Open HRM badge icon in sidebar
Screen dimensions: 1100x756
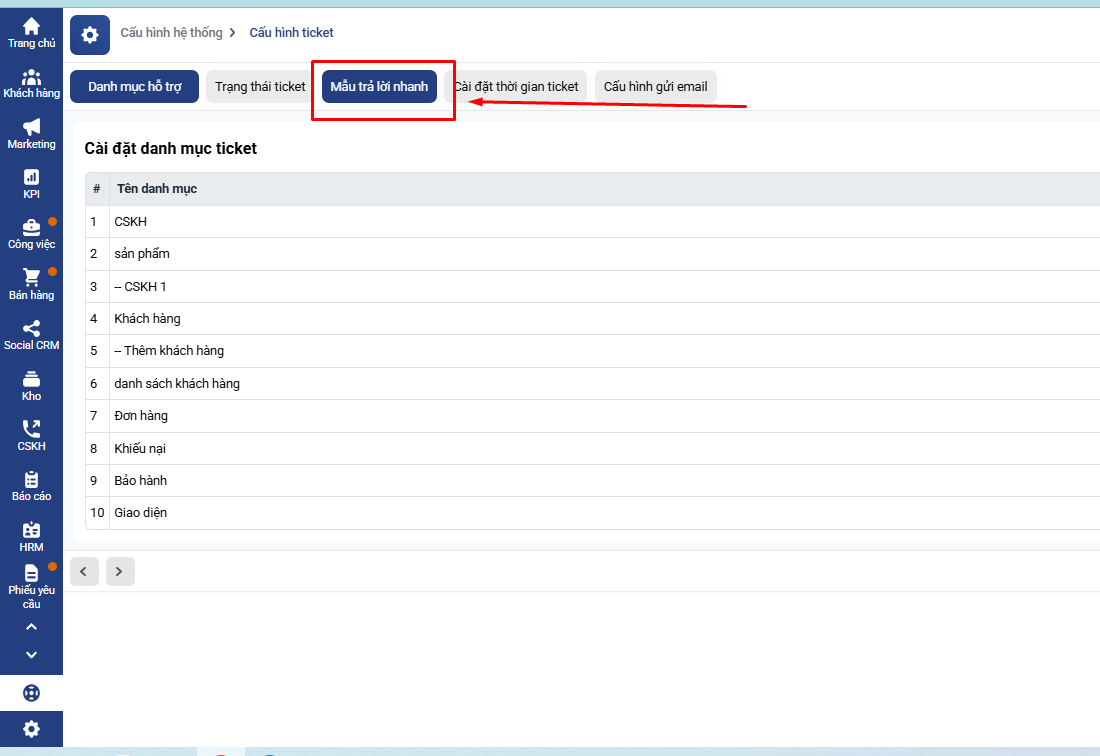[x=31, y=531]
